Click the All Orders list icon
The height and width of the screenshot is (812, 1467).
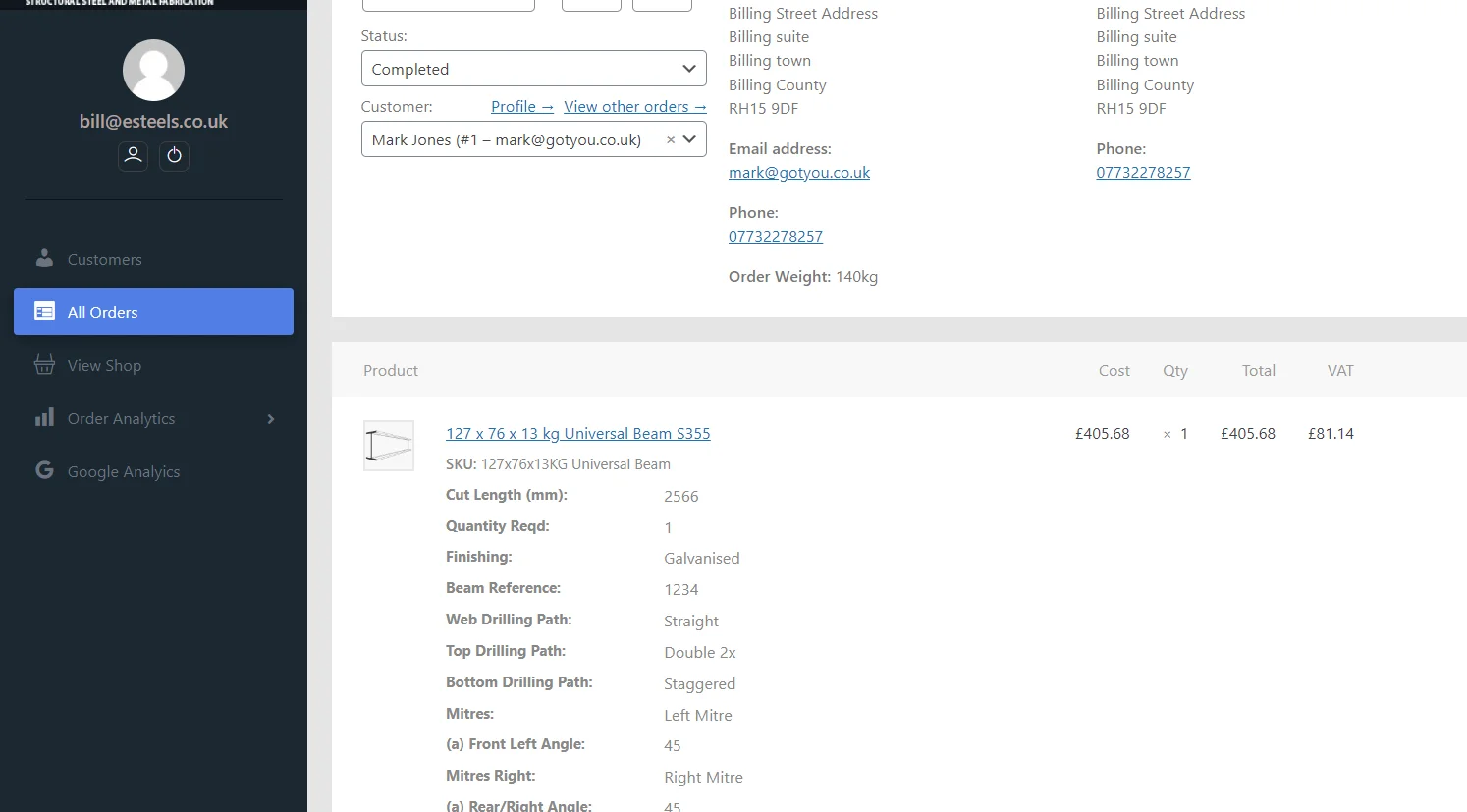(44, 312)
